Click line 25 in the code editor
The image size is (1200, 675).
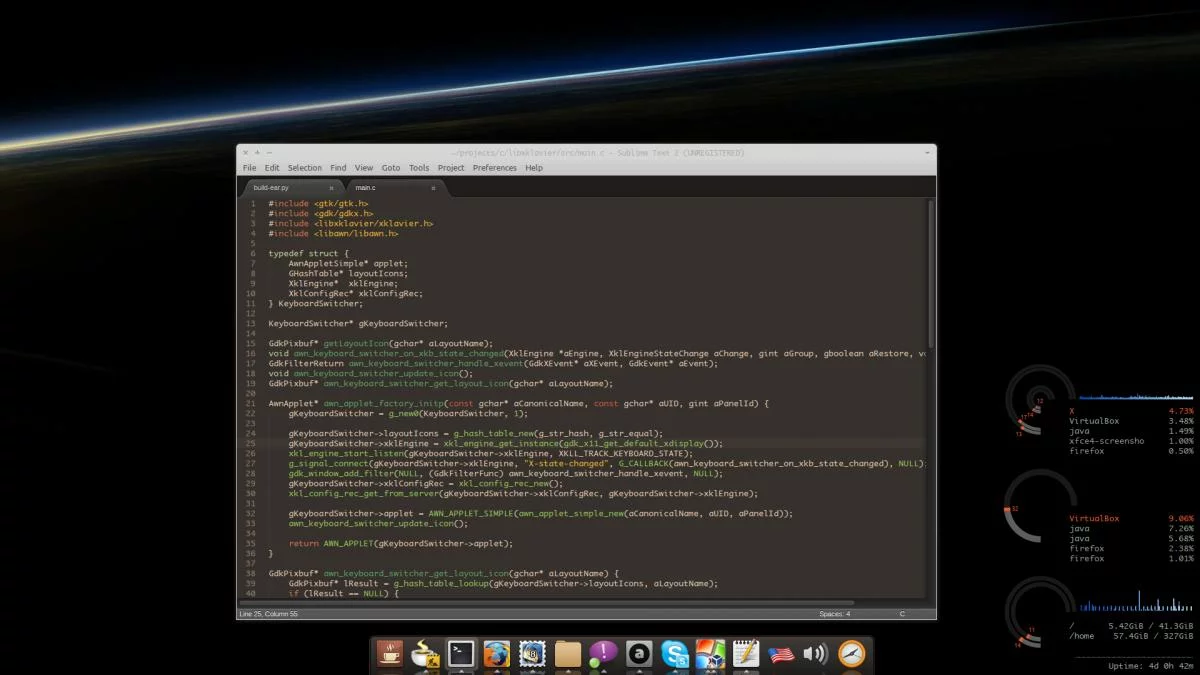pyautogui.click(x=500, y=443)
